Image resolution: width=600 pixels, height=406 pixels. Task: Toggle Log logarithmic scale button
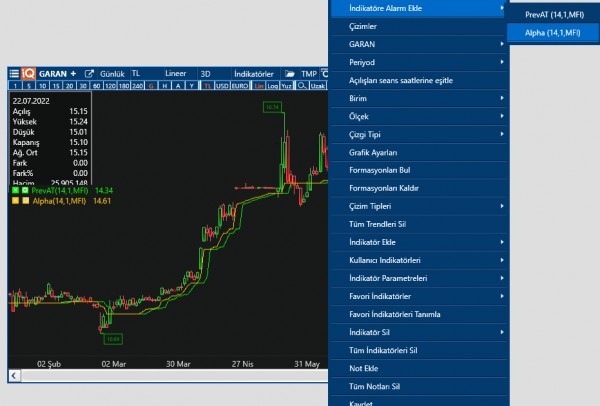point(272,86)
